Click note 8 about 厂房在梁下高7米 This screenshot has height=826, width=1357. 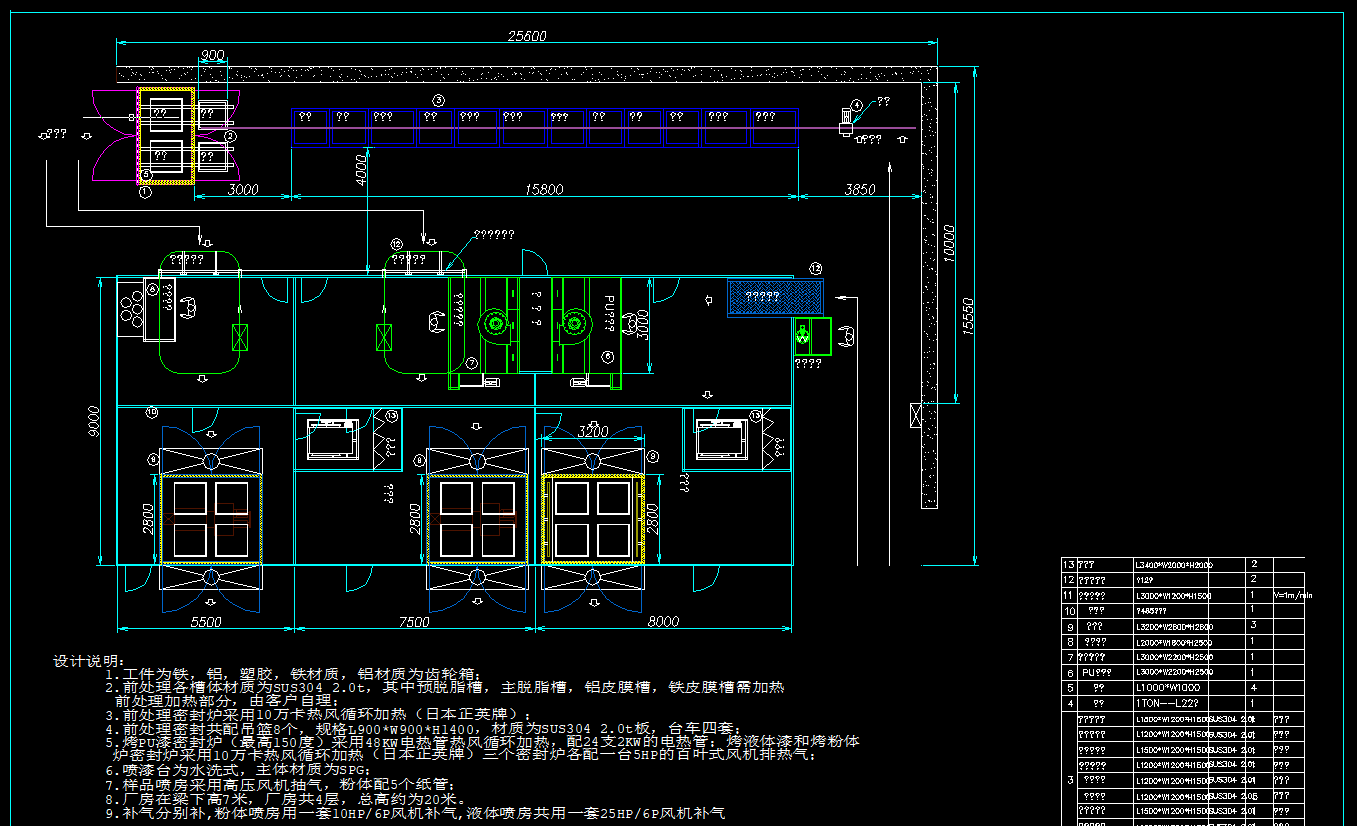click(x=286, y=799)
